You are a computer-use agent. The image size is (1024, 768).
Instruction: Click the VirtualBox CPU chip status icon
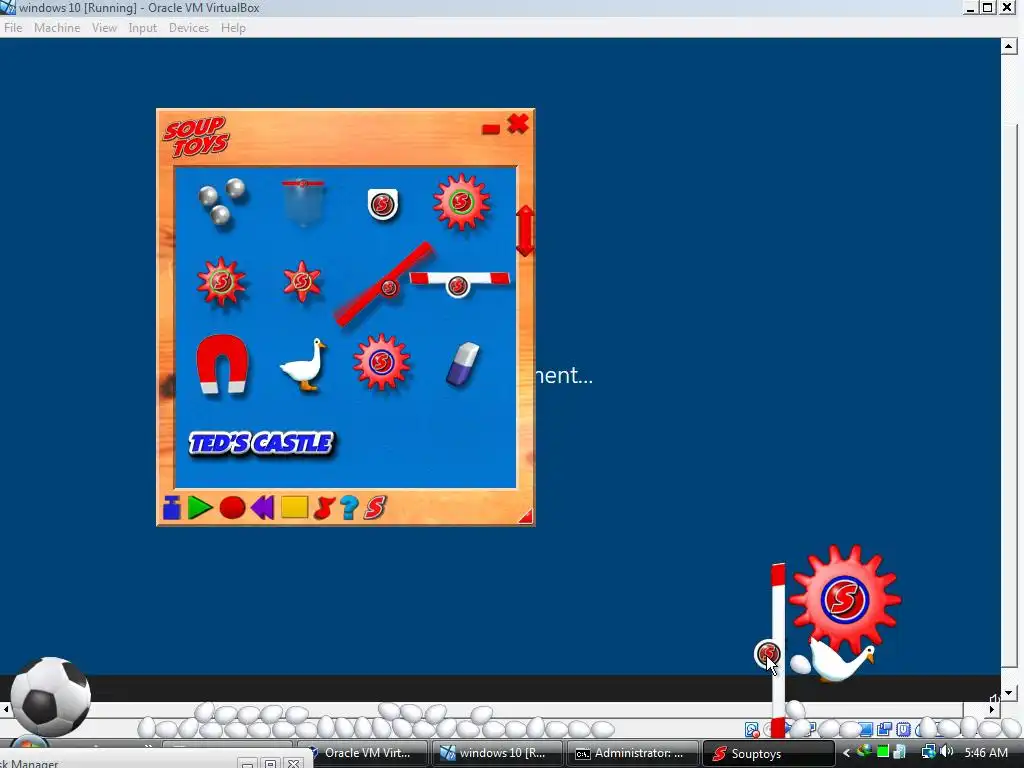point(903,729)
